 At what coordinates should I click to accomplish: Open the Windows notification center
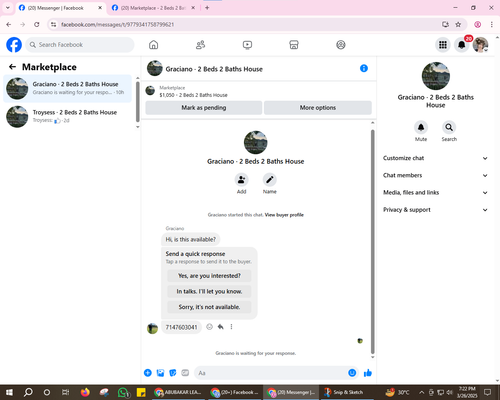(488, 392)
